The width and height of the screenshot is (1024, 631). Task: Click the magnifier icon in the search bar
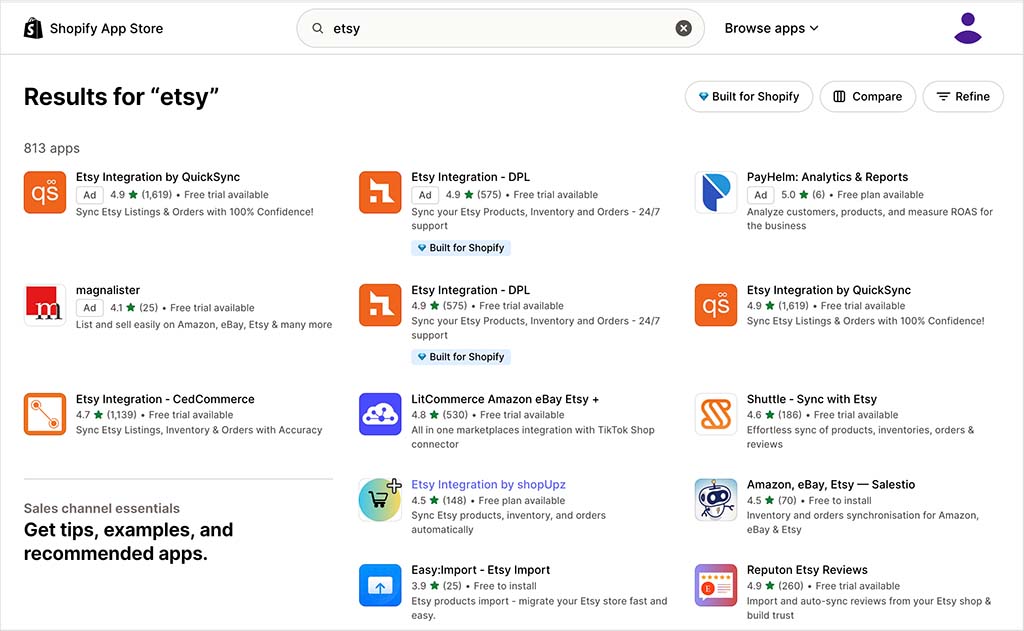pyautogui.click(x=317, y=28)
